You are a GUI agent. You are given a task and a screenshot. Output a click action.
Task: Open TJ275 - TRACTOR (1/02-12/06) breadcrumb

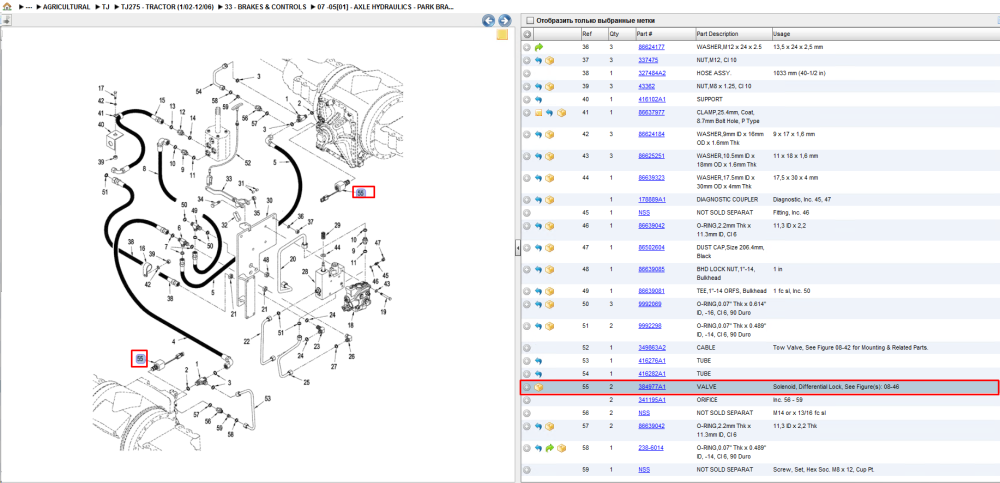click(167, 7)
